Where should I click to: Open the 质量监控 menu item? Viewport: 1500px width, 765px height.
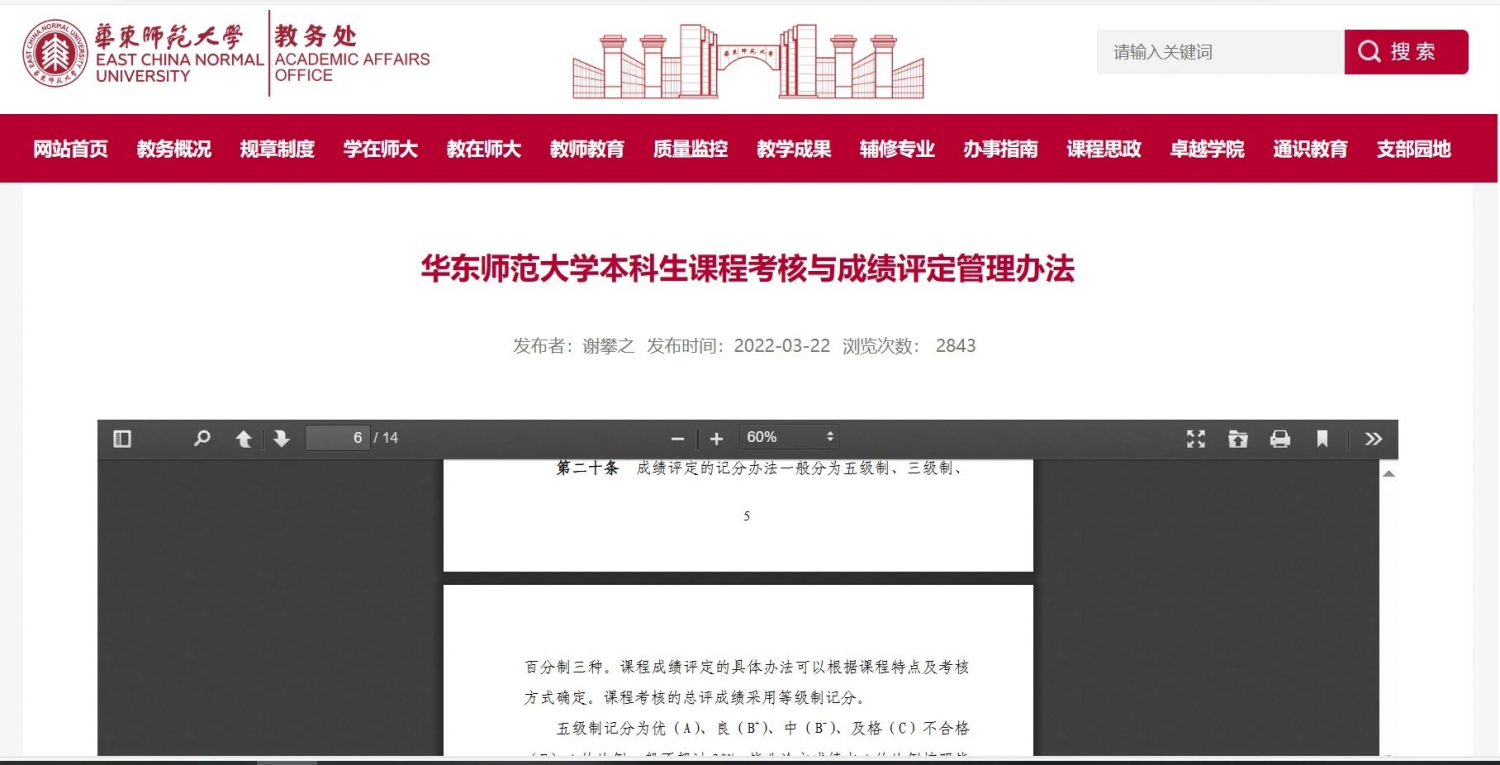690,149
